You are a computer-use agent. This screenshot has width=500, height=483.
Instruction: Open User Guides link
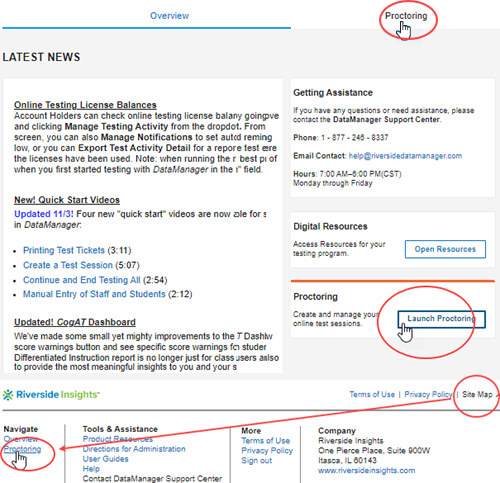[105, 459]
